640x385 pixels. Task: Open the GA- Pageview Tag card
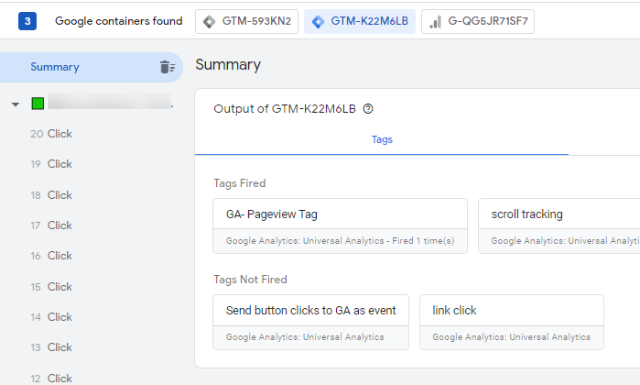pos(340,226)
